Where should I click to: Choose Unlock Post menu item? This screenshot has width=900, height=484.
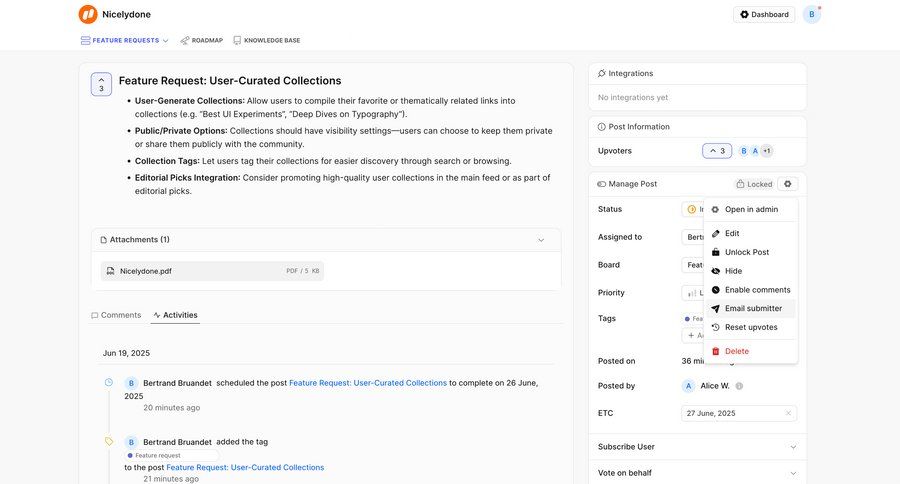[750, 252]
